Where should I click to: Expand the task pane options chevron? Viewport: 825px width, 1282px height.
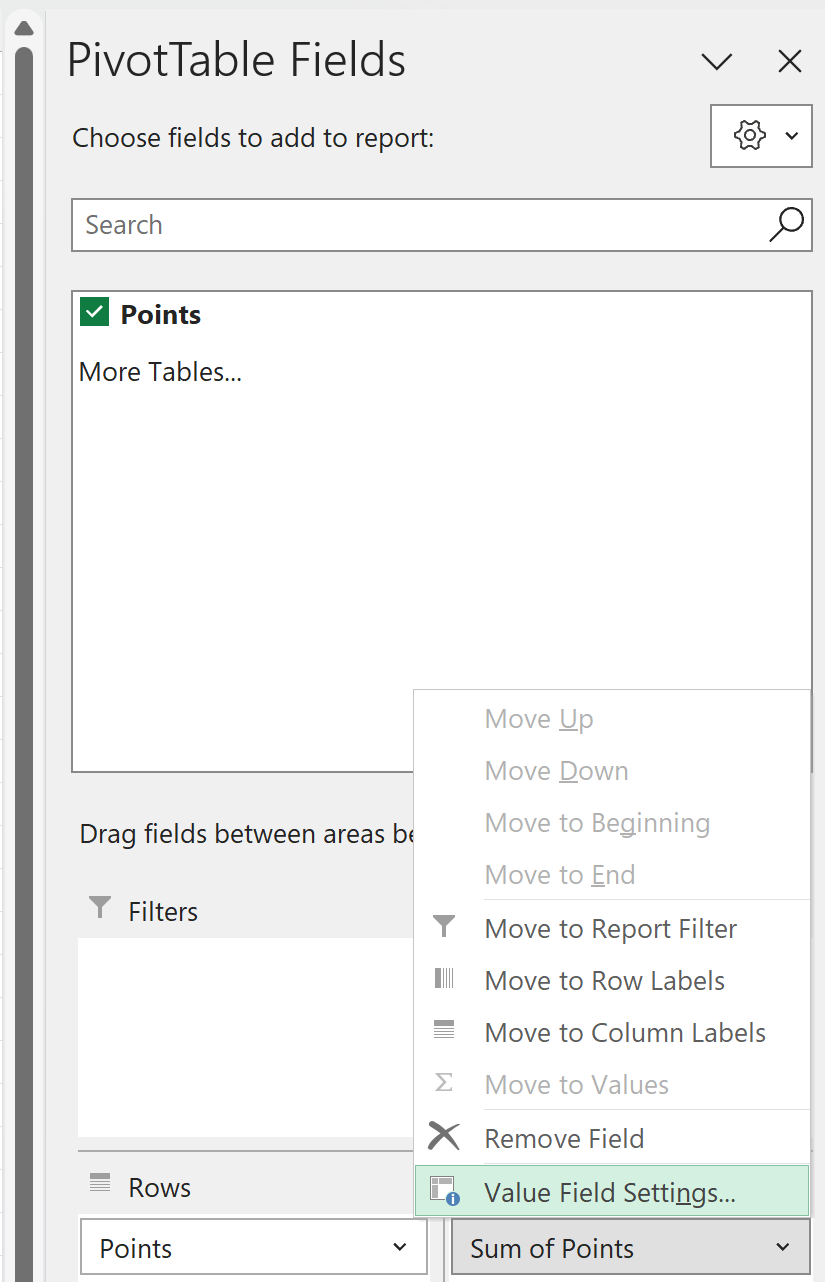point(717,62)
